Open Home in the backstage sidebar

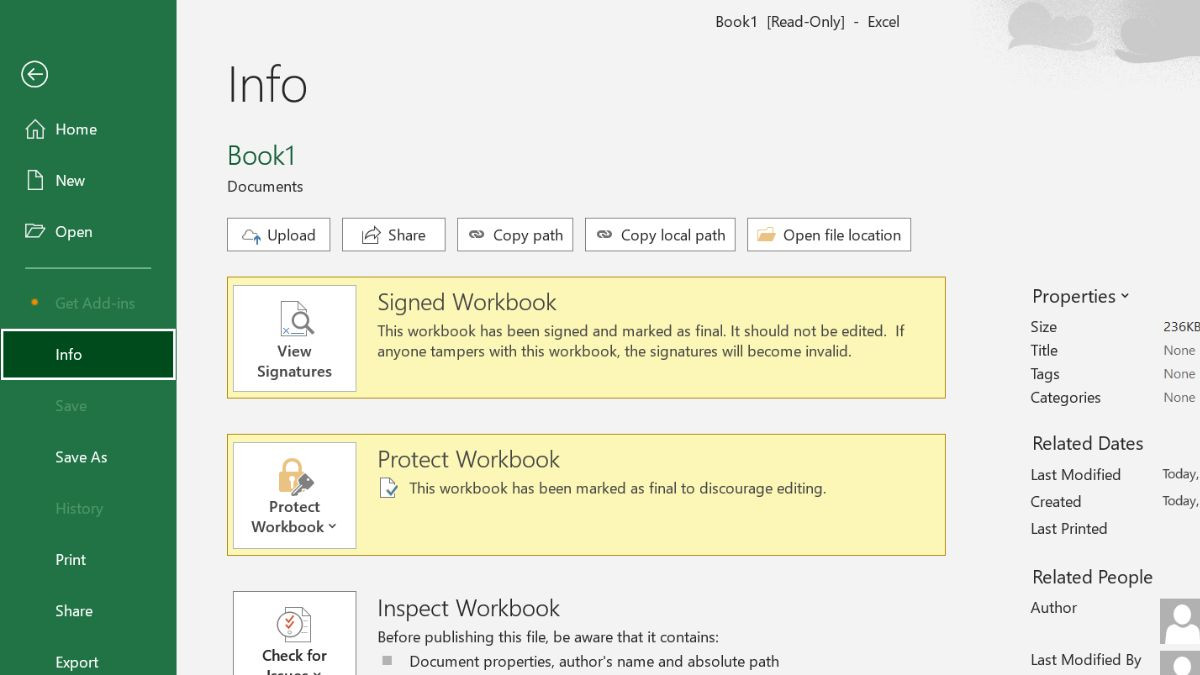[88, 129]
